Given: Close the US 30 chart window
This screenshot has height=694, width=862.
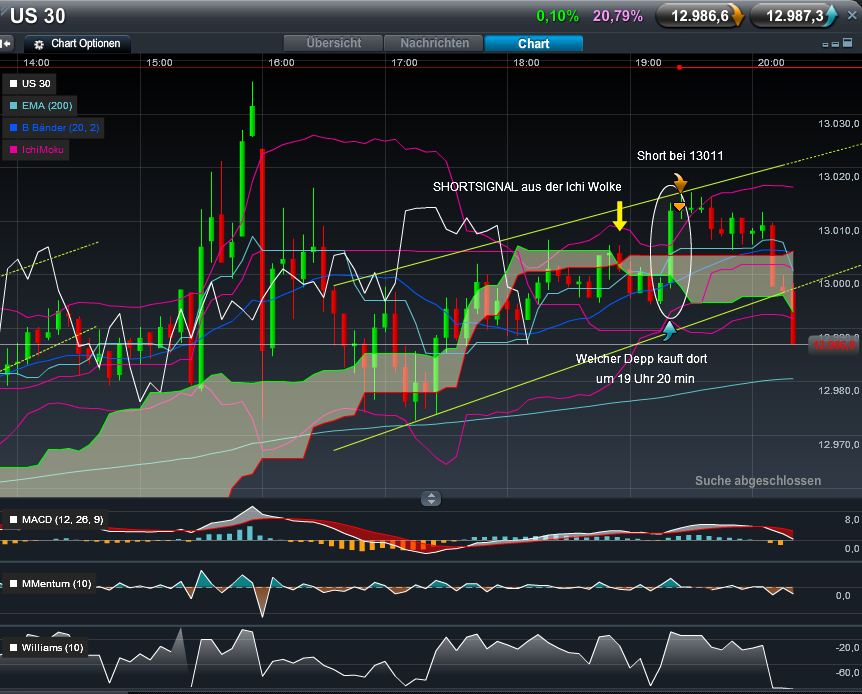Looking at the screenshot, I should coord(852,15).
